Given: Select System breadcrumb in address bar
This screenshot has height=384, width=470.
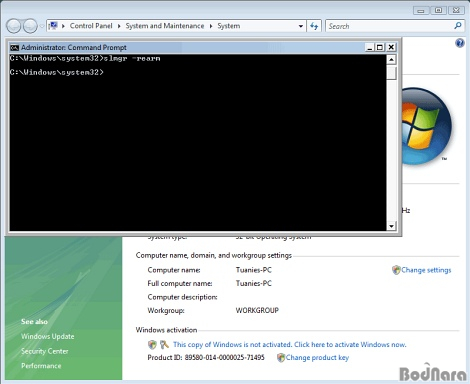Looking at the screenshot, I should coord(229,26).
